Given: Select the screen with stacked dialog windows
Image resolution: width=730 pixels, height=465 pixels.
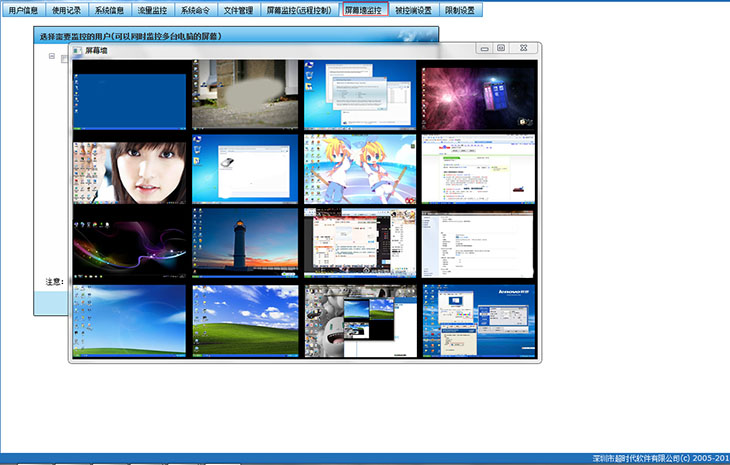Looking at the screenshot, I should click(x=360, y=94).
